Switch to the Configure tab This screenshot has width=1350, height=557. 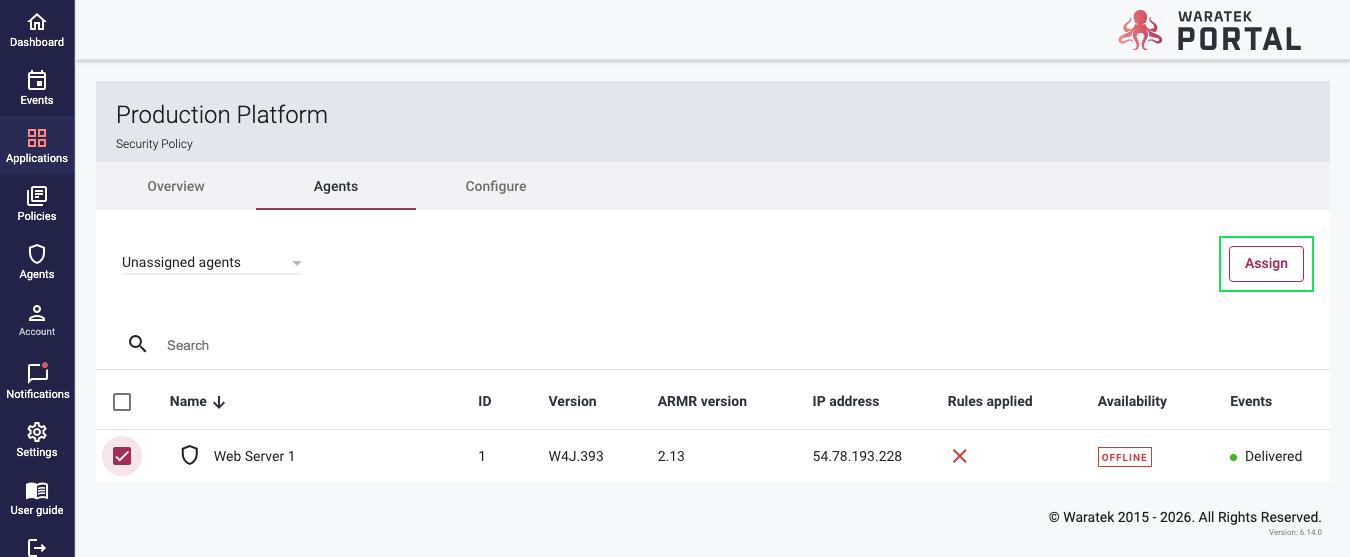(496, 186)
